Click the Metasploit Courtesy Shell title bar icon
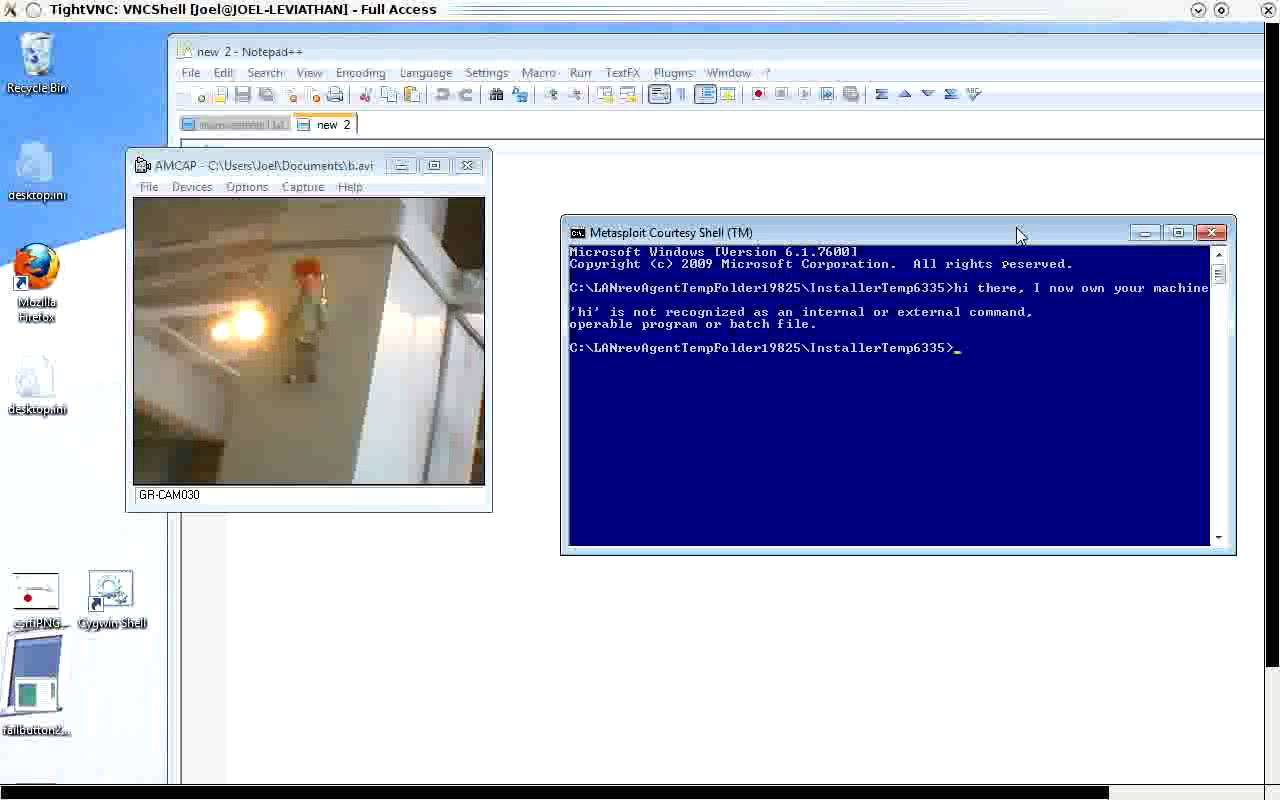Image resolution: width=1280 pixels, height=800 pixels. 577,233
